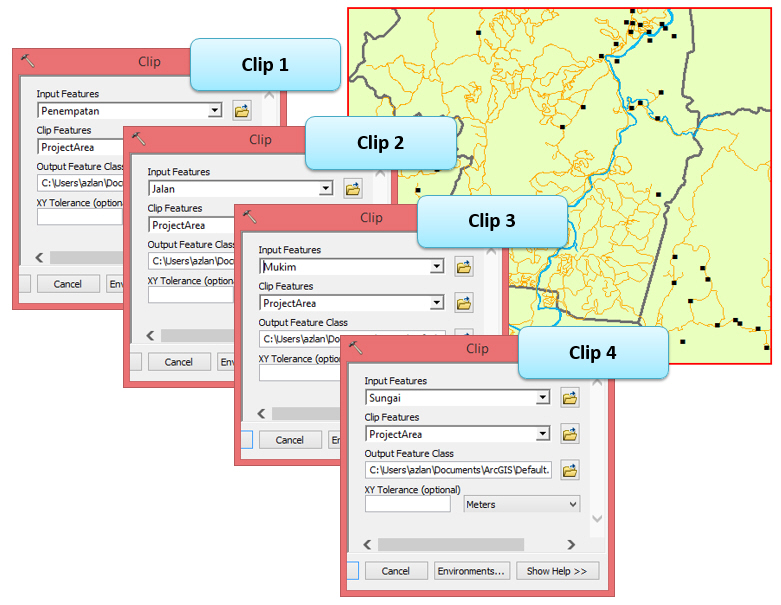Viewport: 781px width, 605px height.
Task: Open the Jalan Input Features dropdown
Action: click(x=326, y=188)
